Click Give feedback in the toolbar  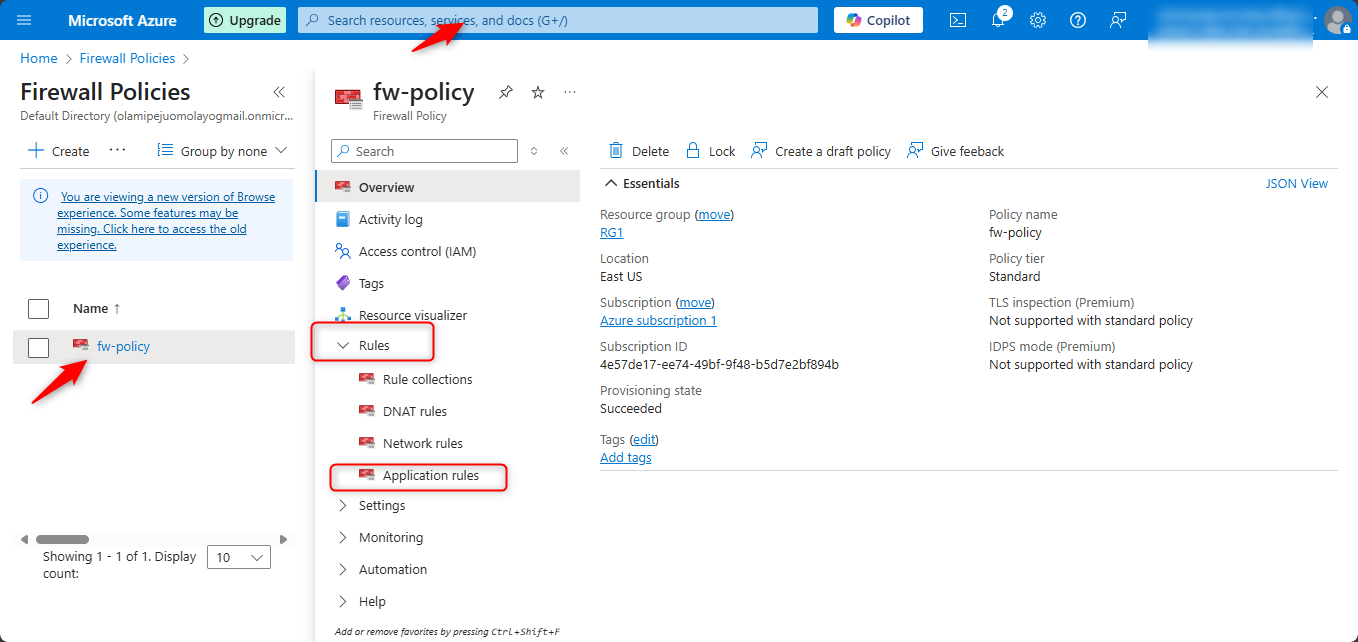[x=955, y=151]
